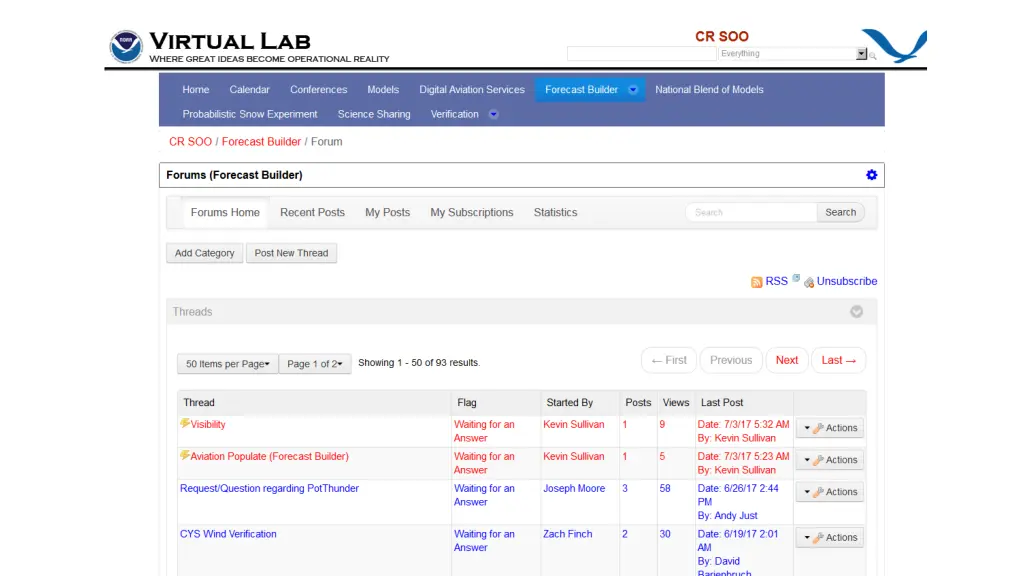The image size is (1024, 576).
Task: Click Joseph Moore author link
Action: point(574,488)
